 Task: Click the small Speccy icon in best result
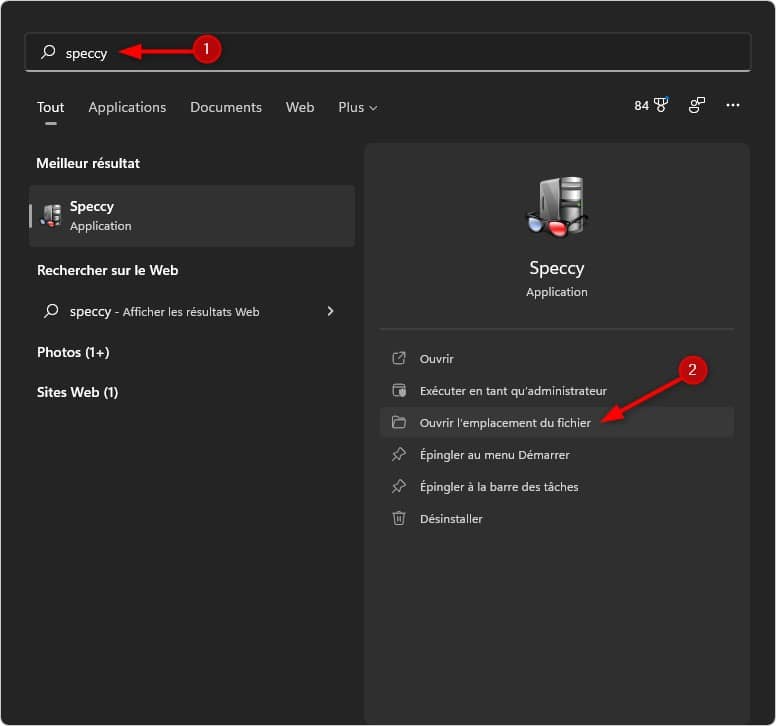[51, 216]
